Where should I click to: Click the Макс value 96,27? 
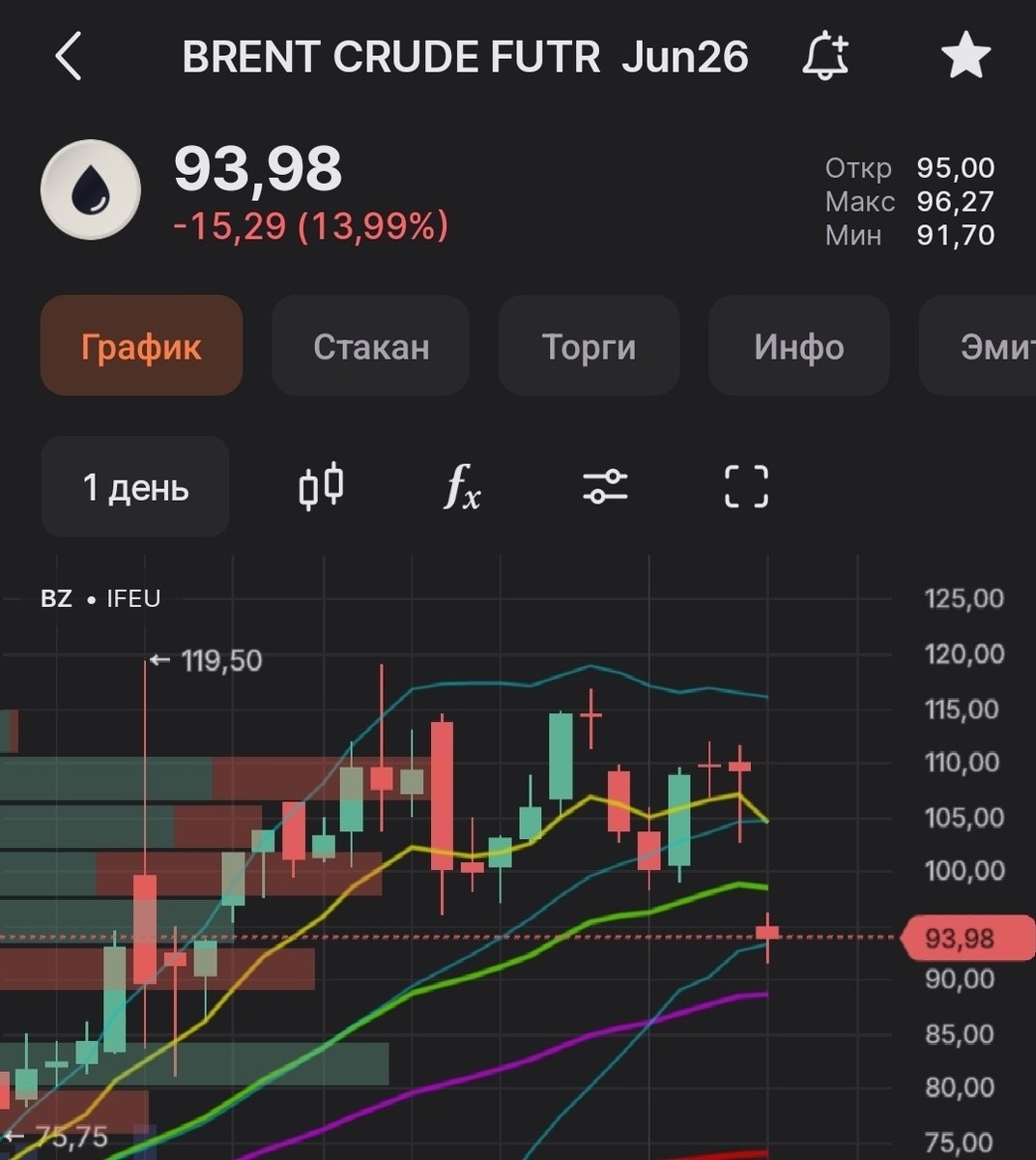pyautogui.click(x=955, y=201)
